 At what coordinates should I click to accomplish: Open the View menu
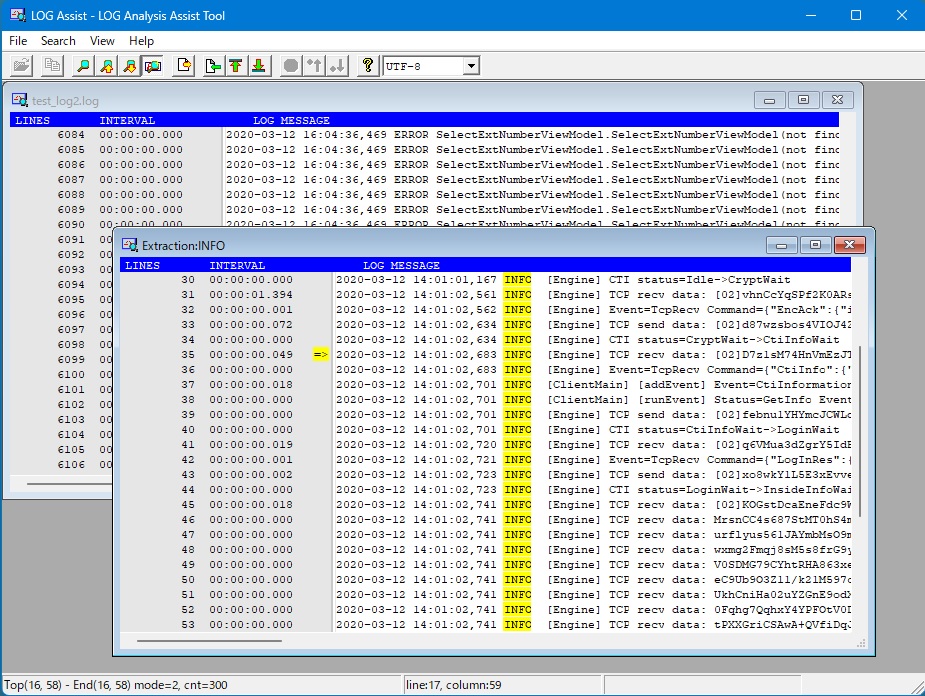102,41
